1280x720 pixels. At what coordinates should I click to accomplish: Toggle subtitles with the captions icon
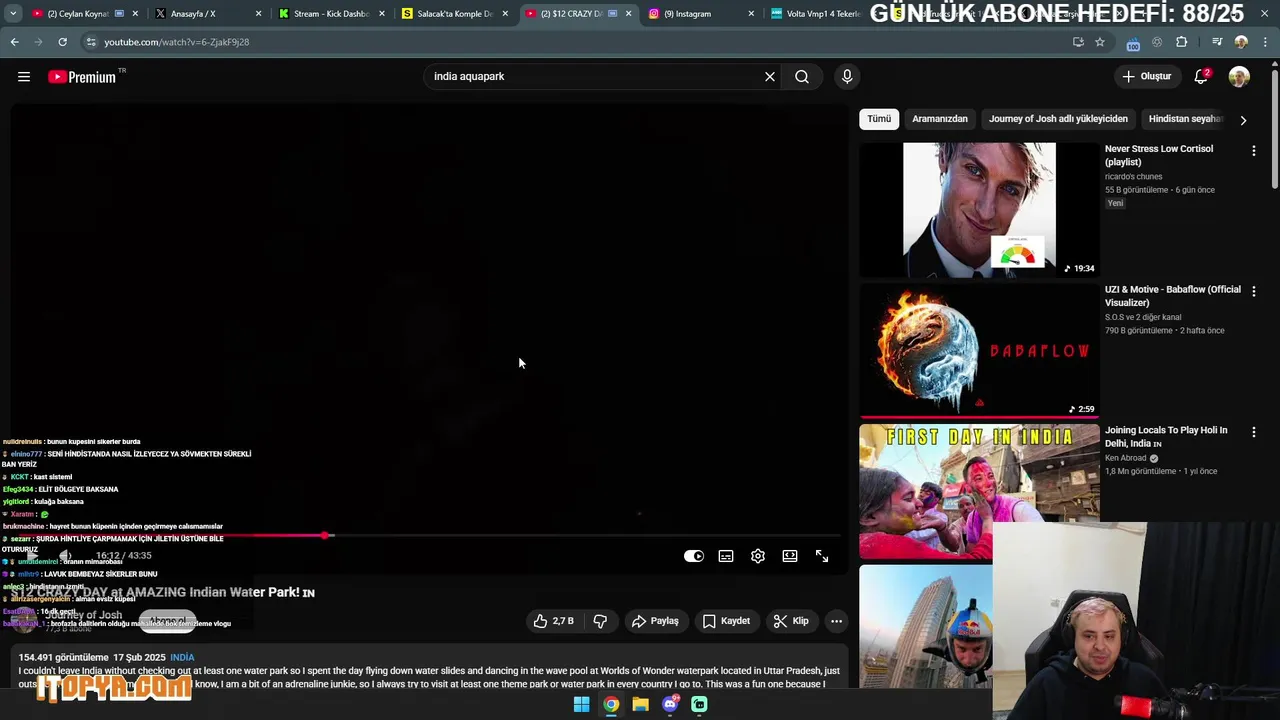726,556
